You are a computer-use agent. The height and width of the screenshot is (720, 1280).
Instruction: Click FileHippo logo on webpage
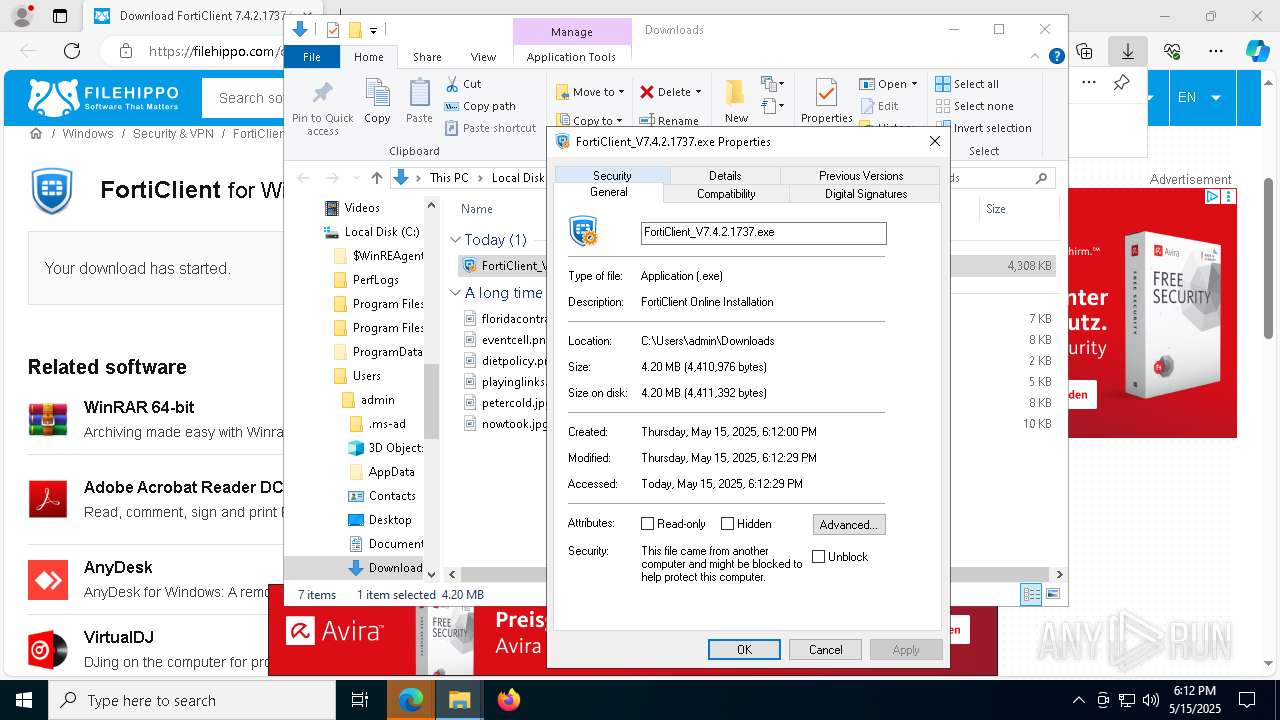[x=104, y=97]
